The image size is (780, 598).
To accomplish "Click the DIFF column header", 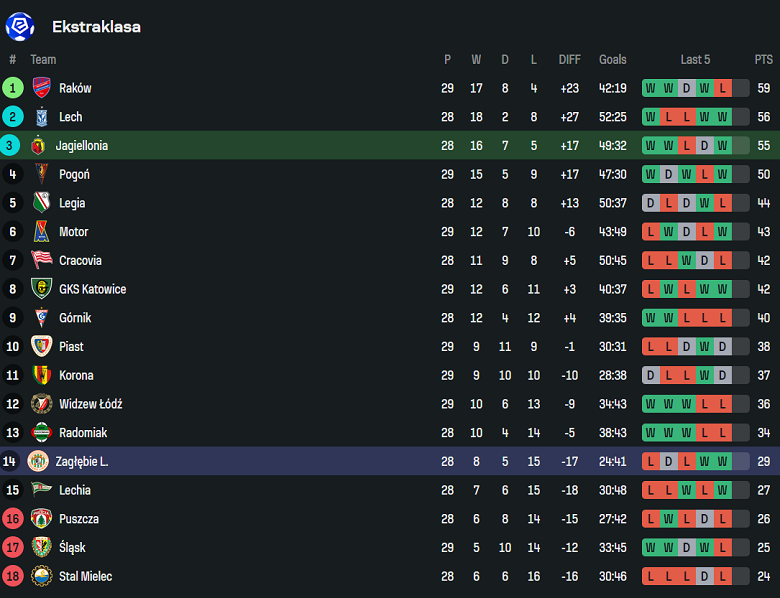I will tap(569, 60).
